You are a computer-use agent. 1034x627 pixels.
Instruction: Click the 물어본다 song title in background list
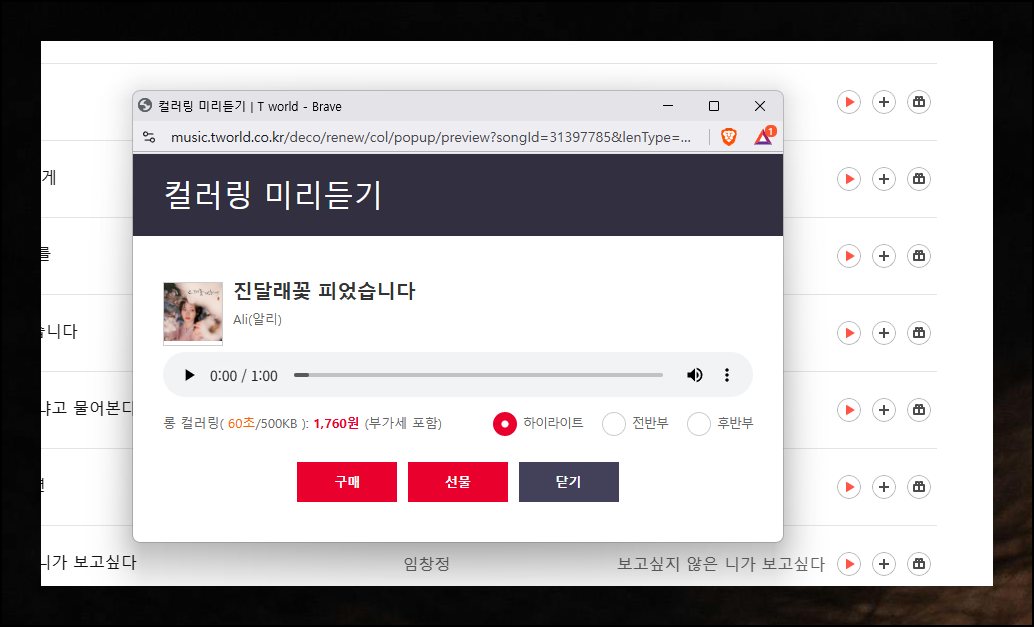click(x=86, y=409)
